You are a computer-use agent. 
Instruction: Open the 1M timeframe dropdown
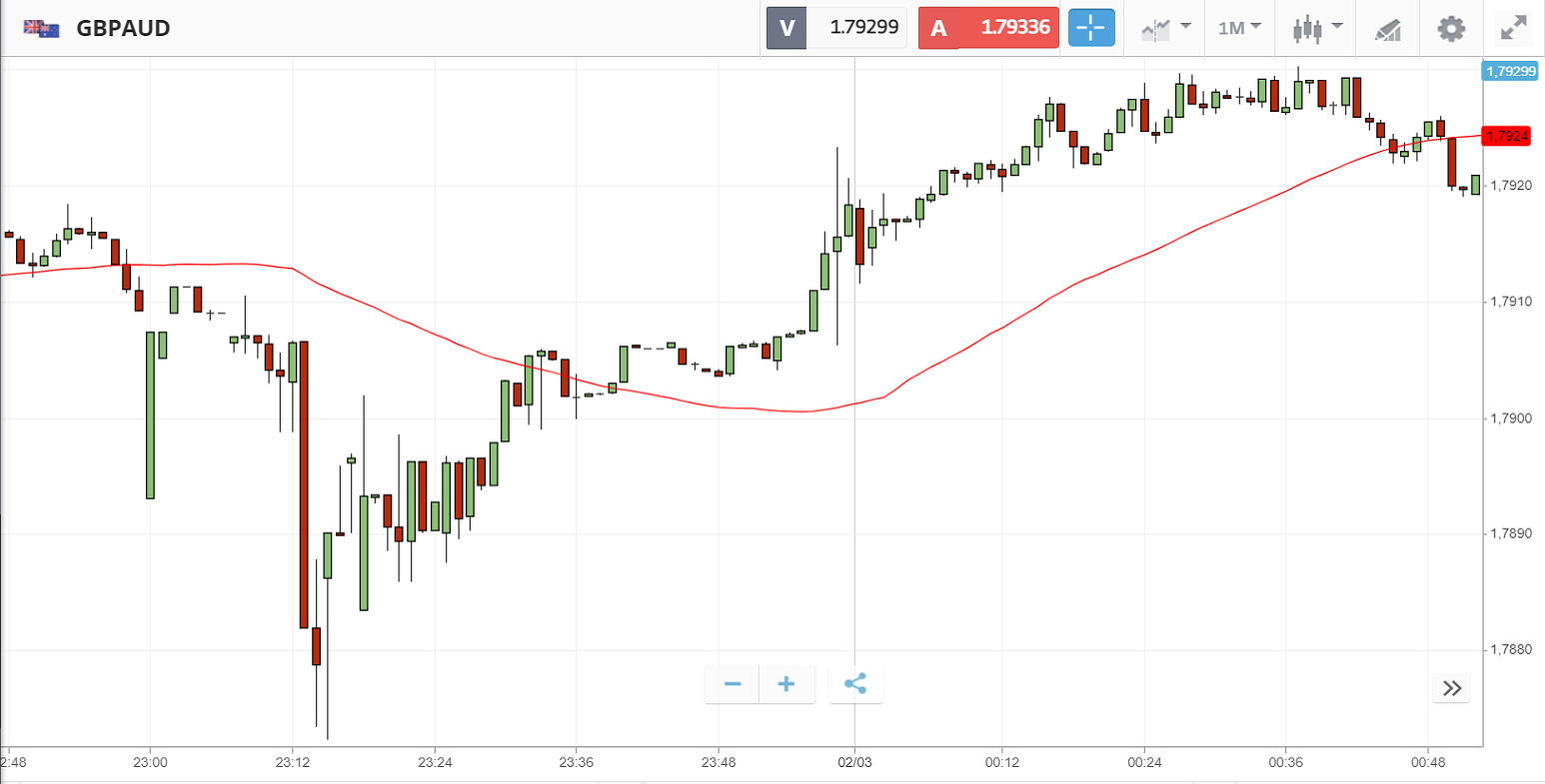1239,28
